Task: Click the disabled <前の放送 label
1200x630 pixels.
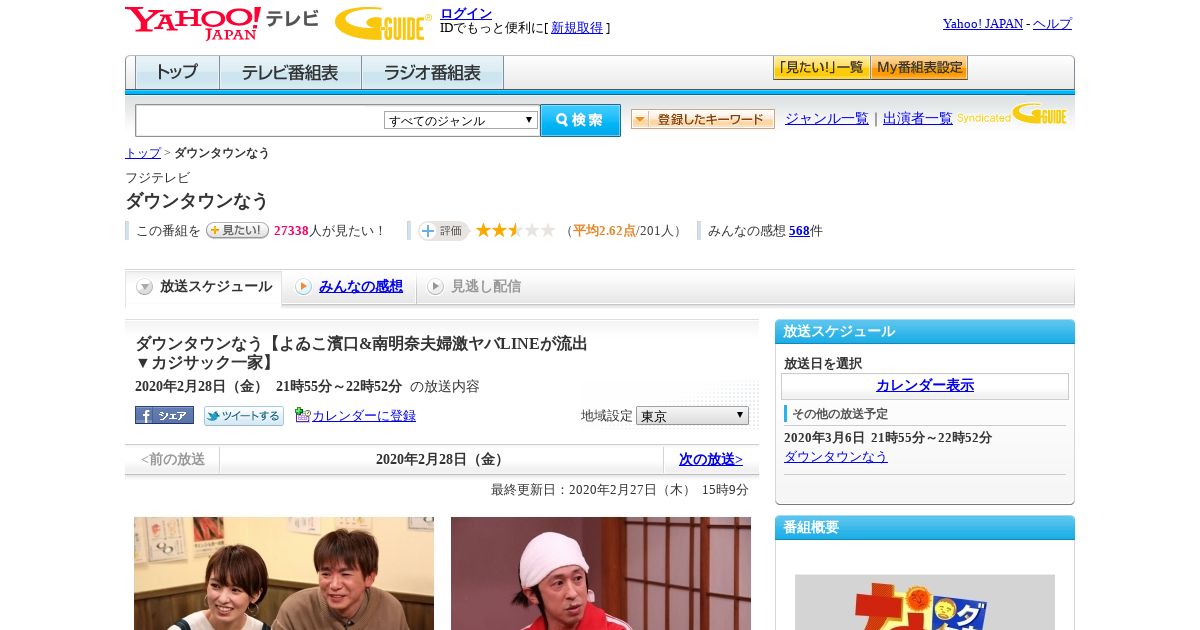Action: pos(173,459)
